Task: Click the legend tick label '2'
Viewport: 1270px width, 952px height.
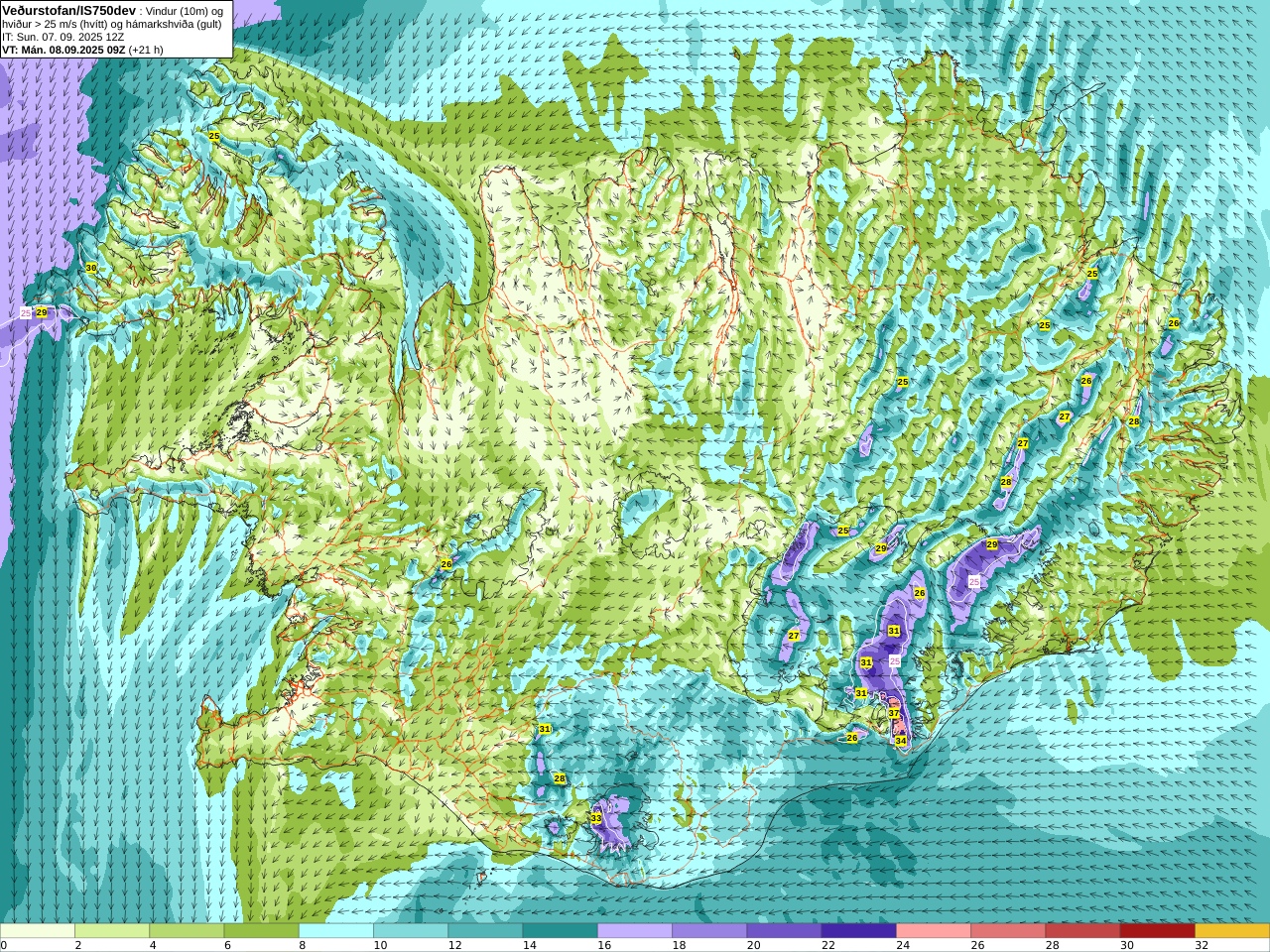Action: [78, 945]
